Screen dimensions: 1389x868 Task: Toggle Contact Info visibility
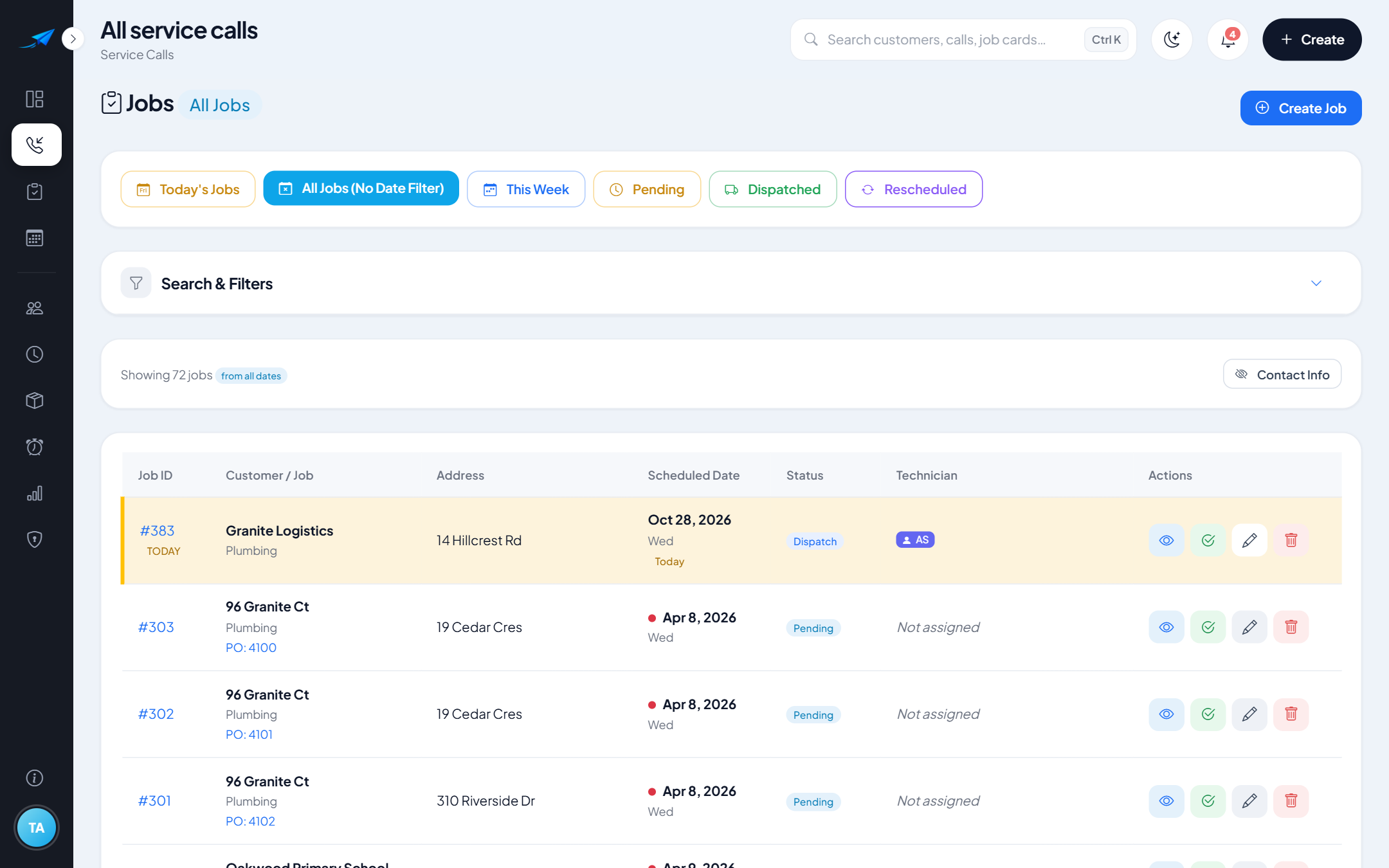point(1282,374)
